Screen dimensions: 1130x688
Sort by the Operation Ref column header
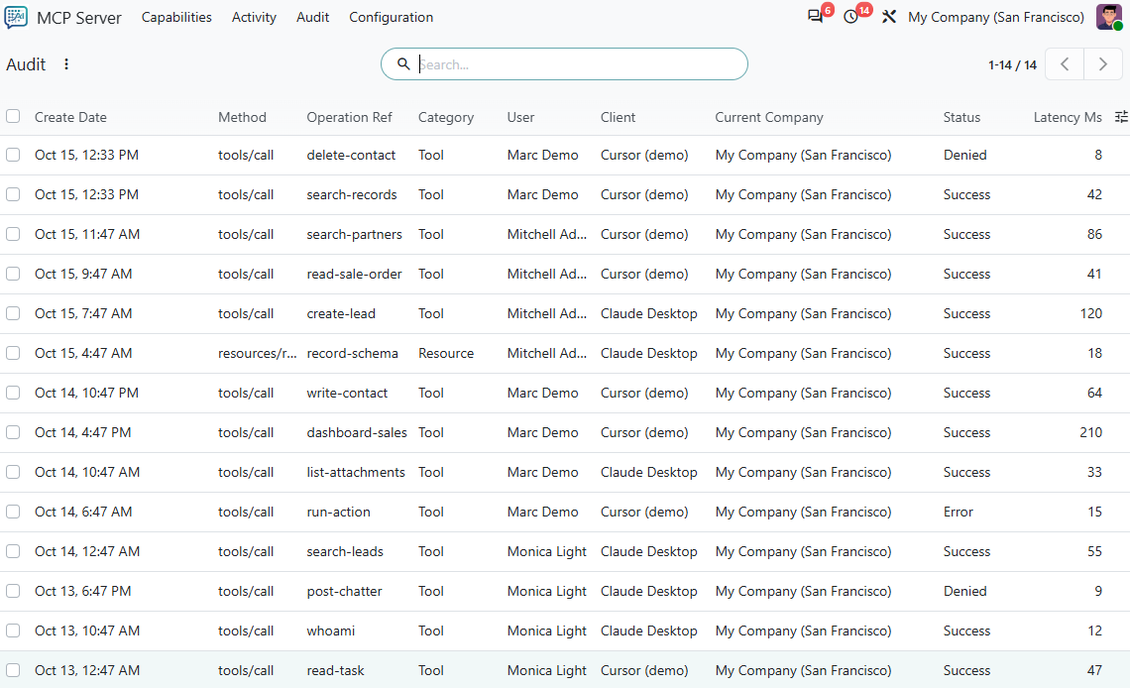[x=350, y=117]
